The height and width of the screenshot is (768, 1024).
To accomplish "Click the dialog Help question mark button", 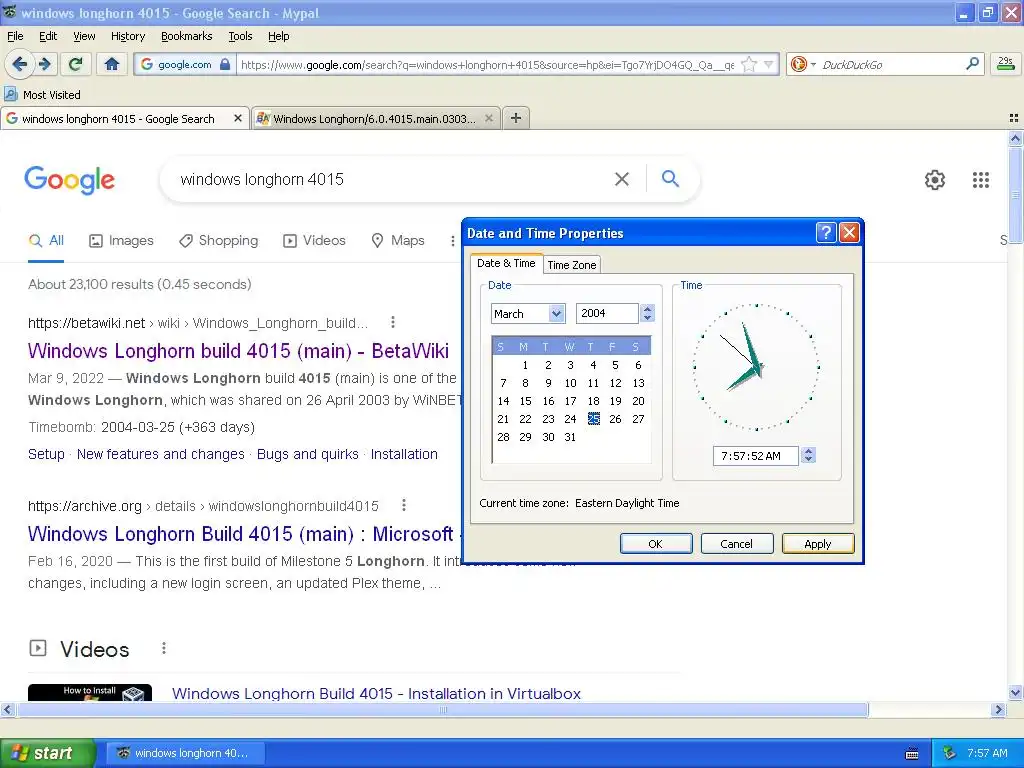I will (826, 232).
